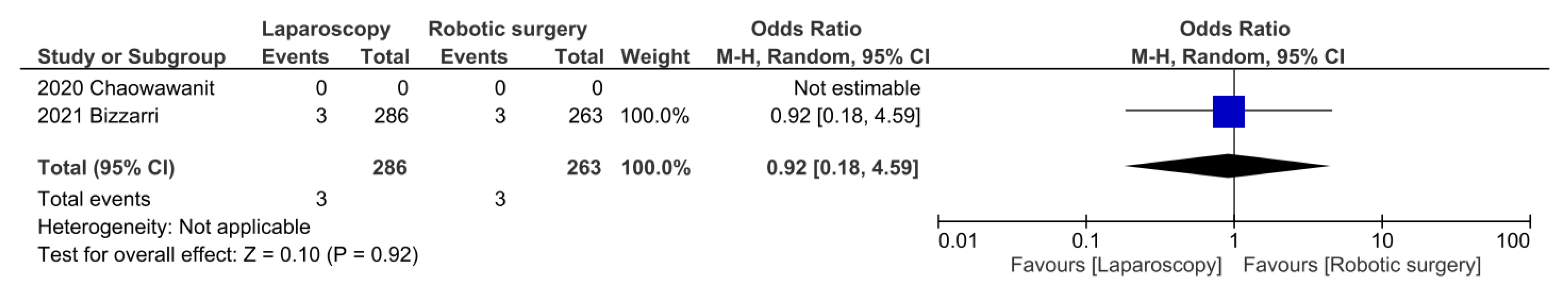1568x291 pixels.
Task: Click the Test for overall effect line
Action: pyautogui.click(x=228, y=255)
